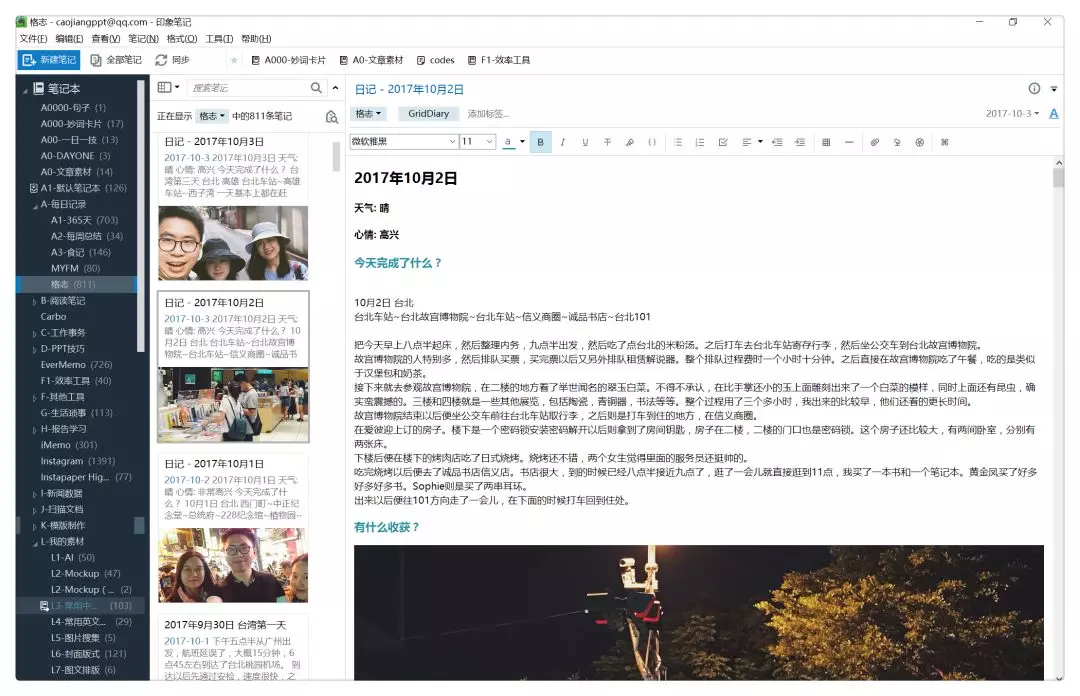Insert a bulleted list
The width and height of the screenshot is (1080, 696).
click(x=678, y=142)
